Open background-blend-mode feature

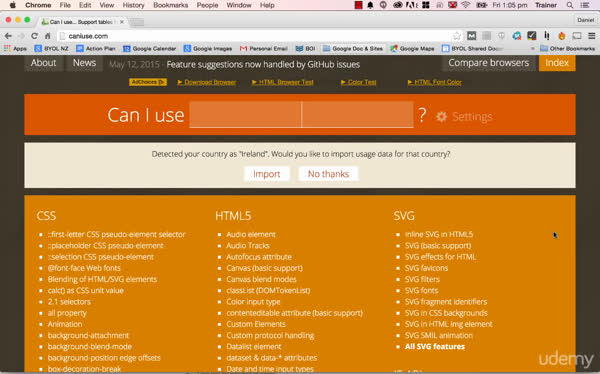click(x=90, y=346)
